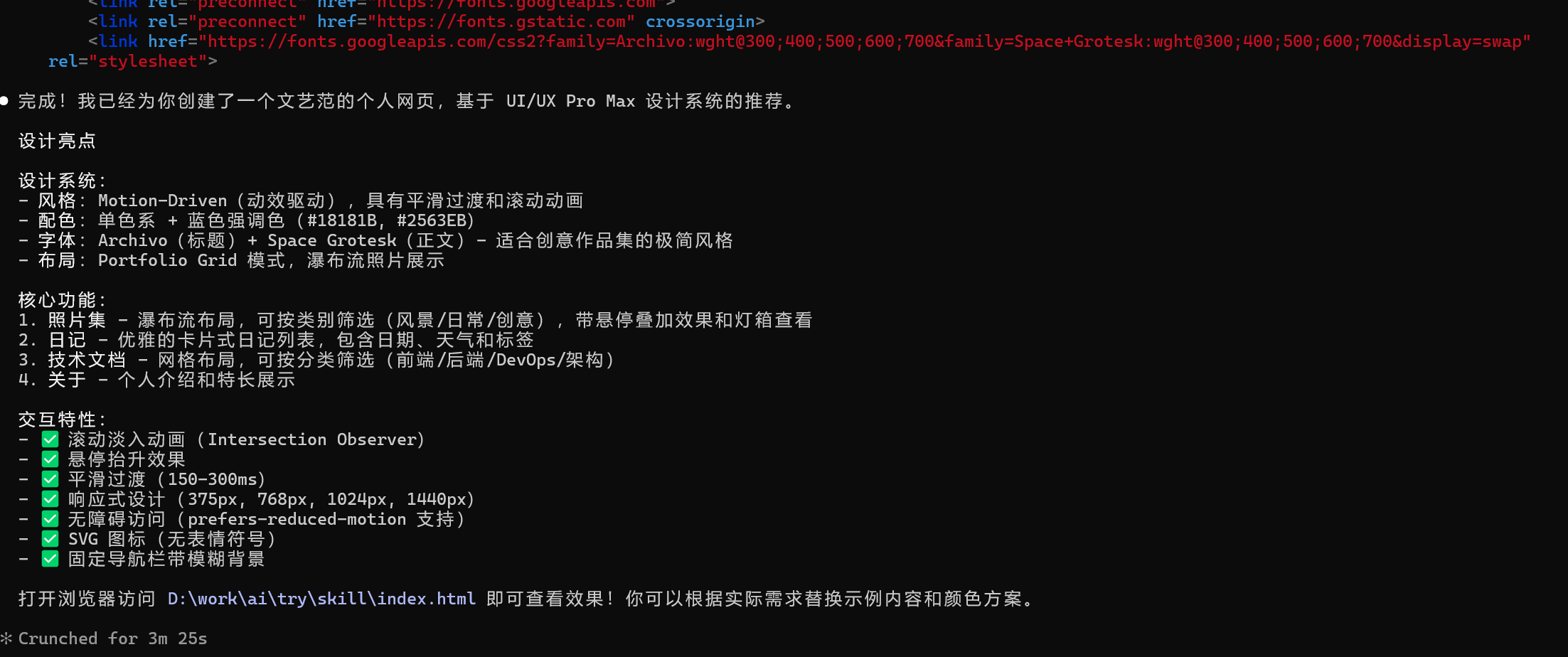1568x657 pixels.
Task: Select the 技术文档 list item
Action: click(87, 360)
